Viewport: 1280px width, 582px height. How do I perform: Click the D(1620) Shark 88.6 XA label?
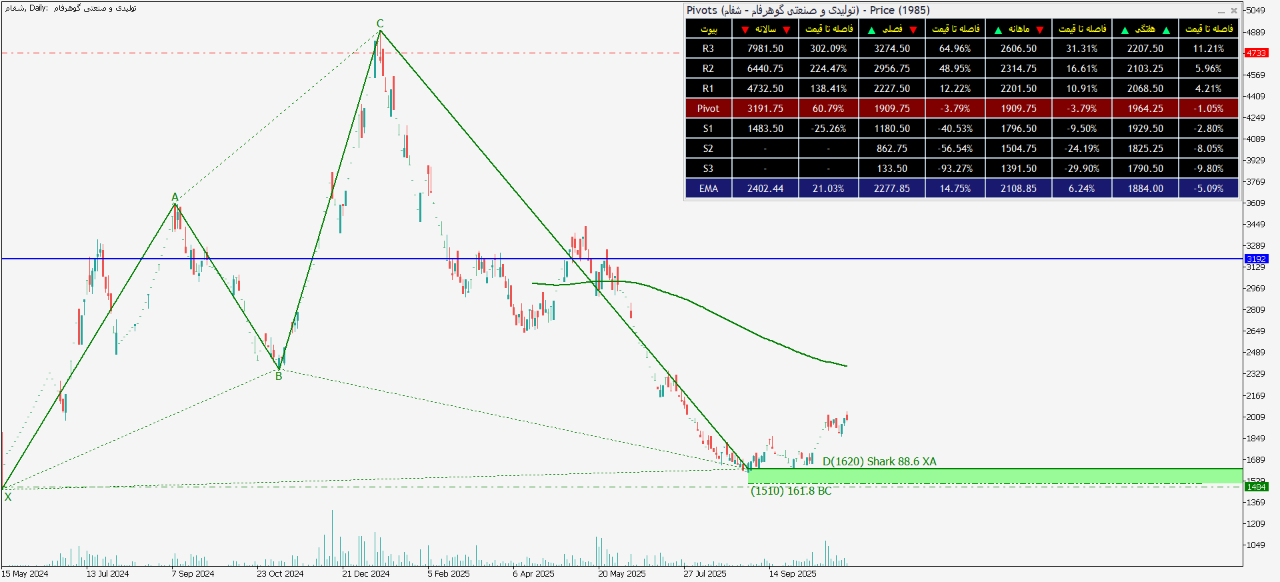tap(878, 461)
